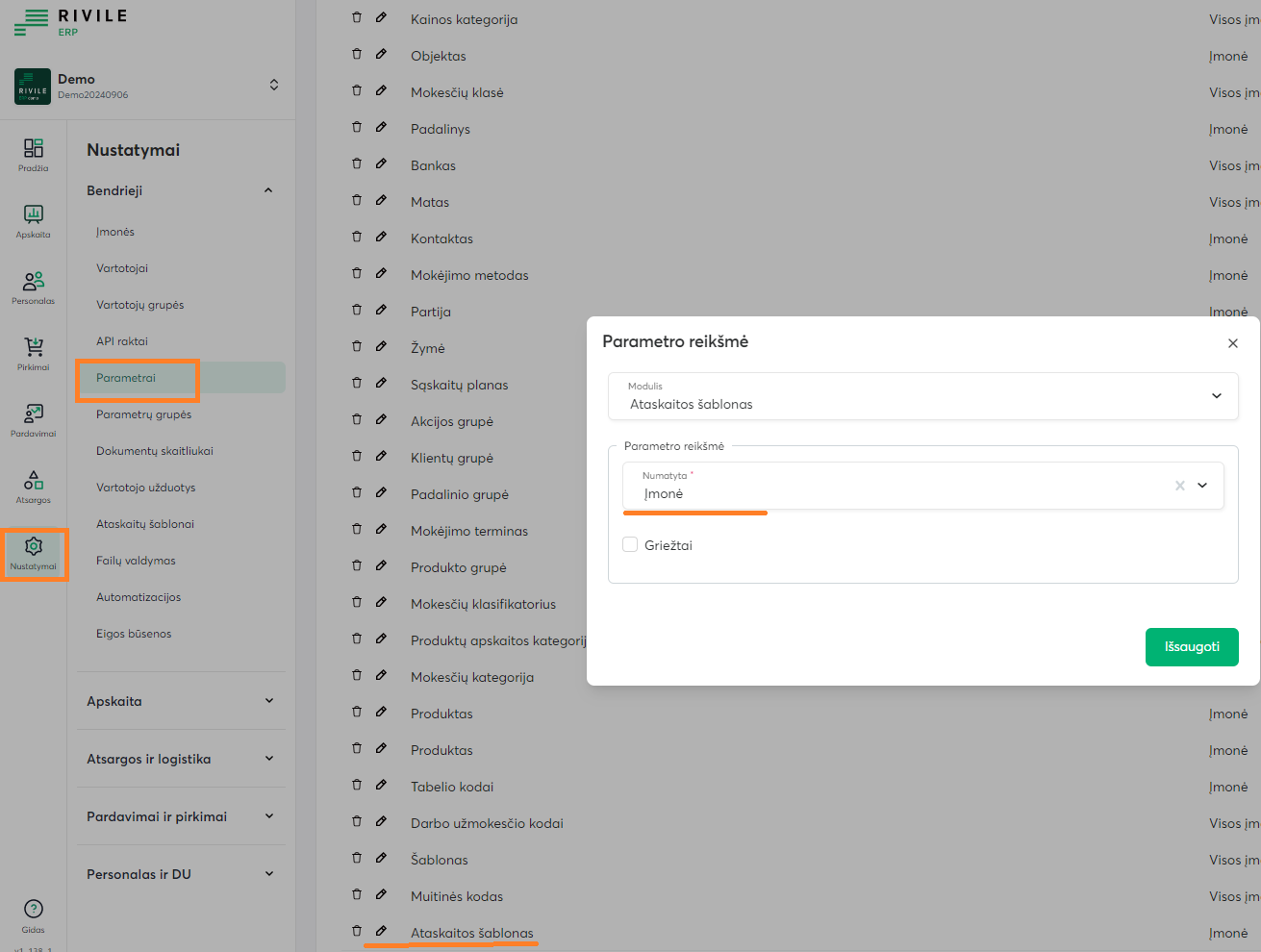1261x952 pixels.
Task: Click pencil edit icon beside Ataskaitos šablonas
Action: 381,931
